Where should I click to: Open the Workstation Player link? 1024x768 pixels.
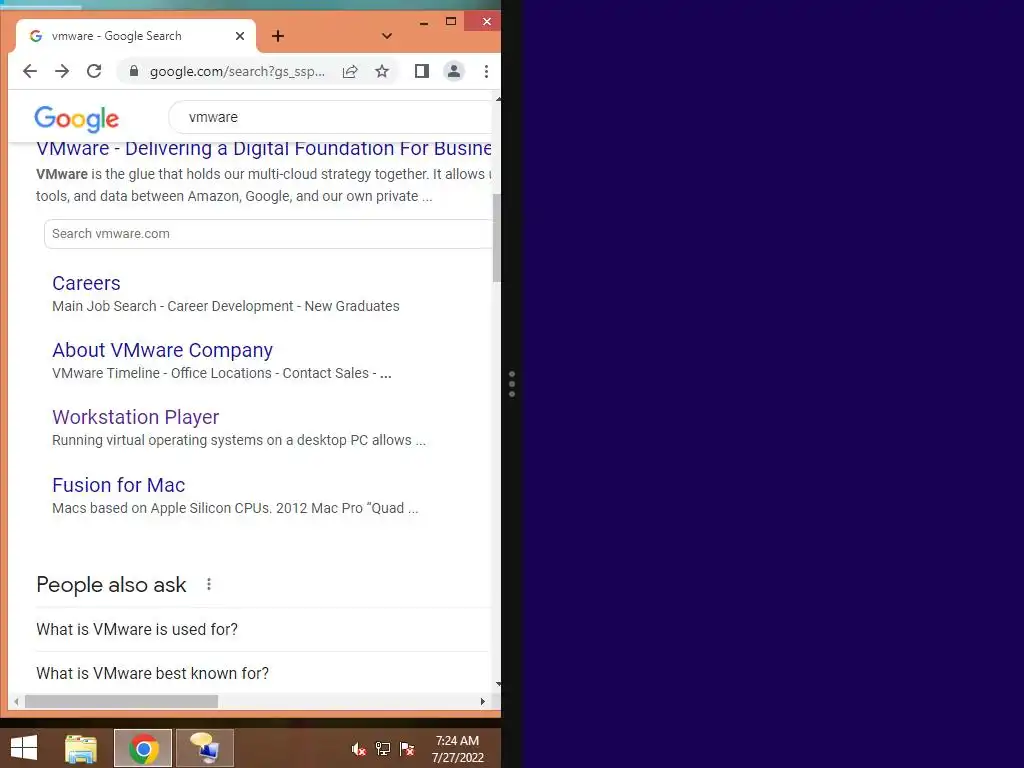(x=135, y=417)
